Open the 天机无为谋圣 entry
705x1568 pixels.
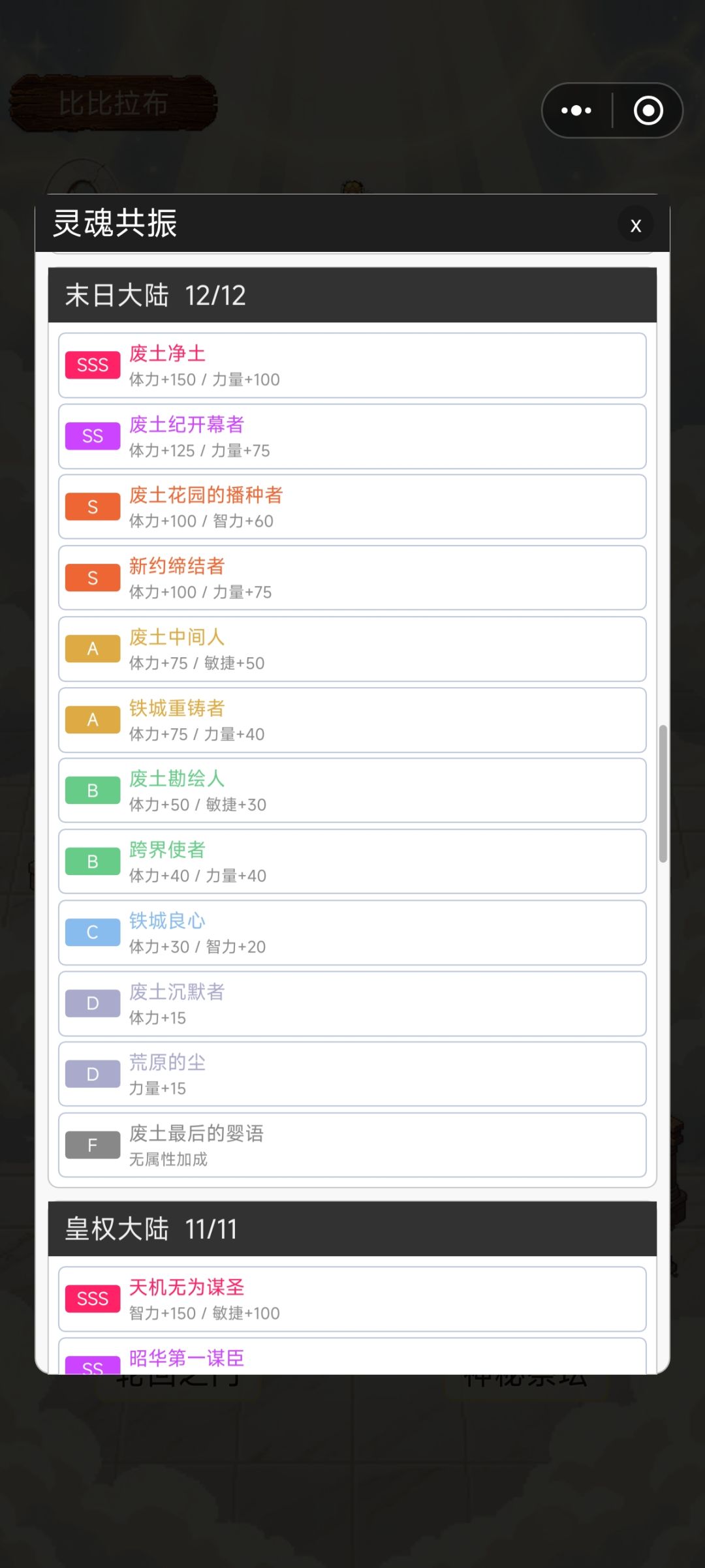click(352, 1299)
